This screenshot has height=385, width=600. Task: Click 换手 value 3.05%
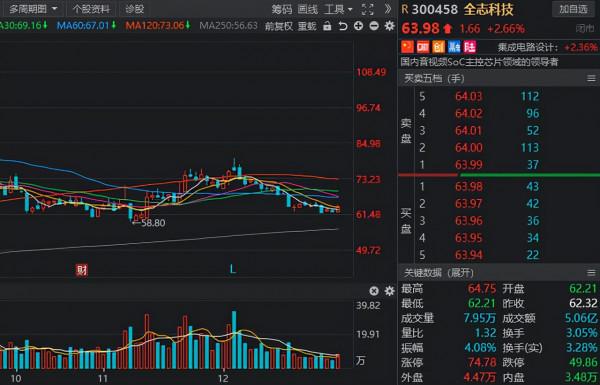click(581, 333)
